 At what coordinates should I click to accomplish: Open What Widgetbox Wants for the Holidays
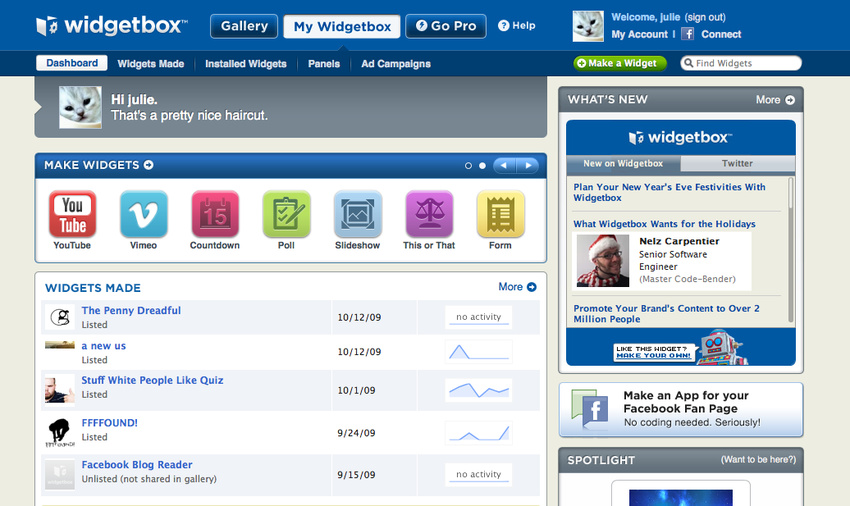(665, 223)
